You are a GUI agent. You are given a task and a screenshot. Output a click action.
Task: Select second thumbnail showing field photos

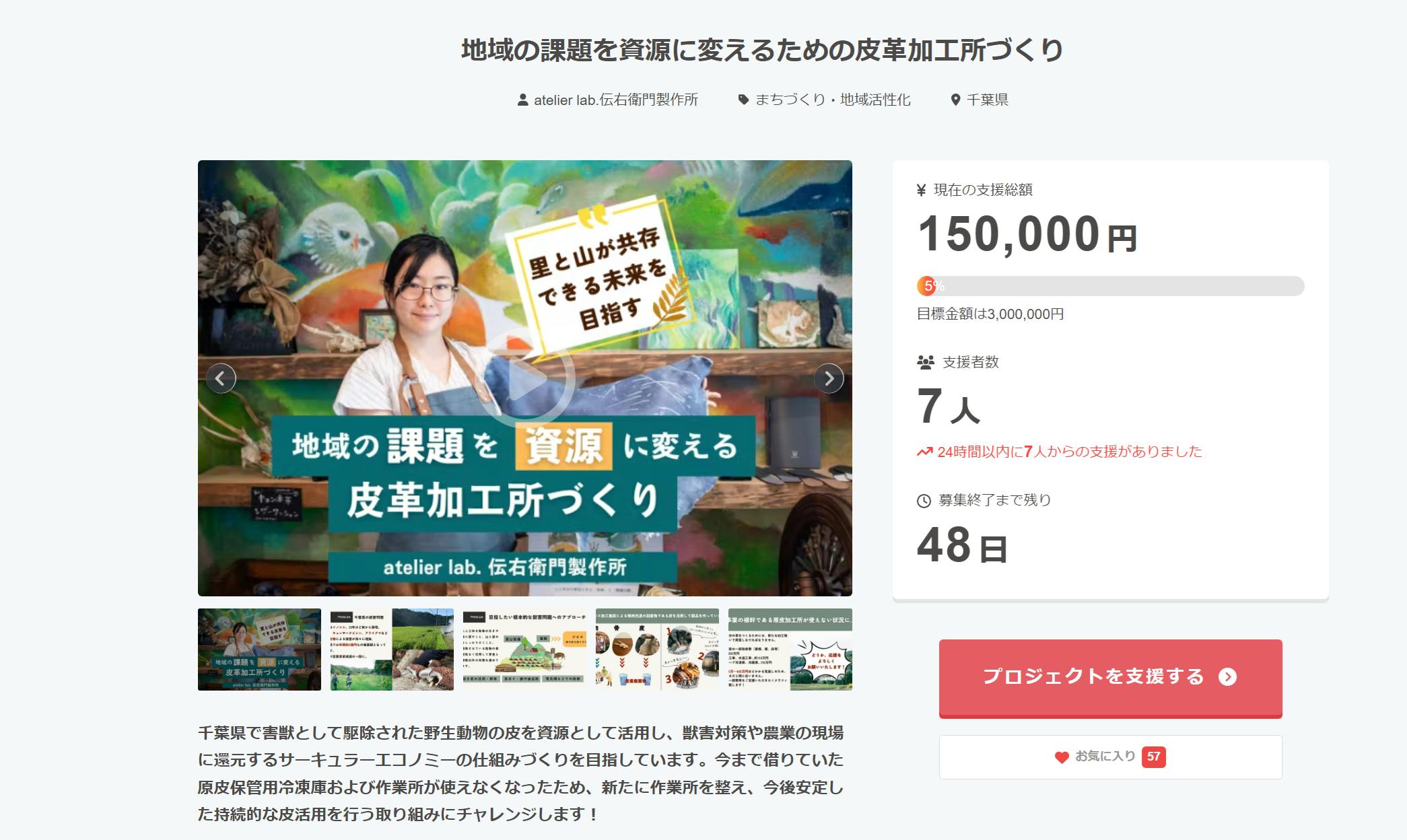click(392, 650)
